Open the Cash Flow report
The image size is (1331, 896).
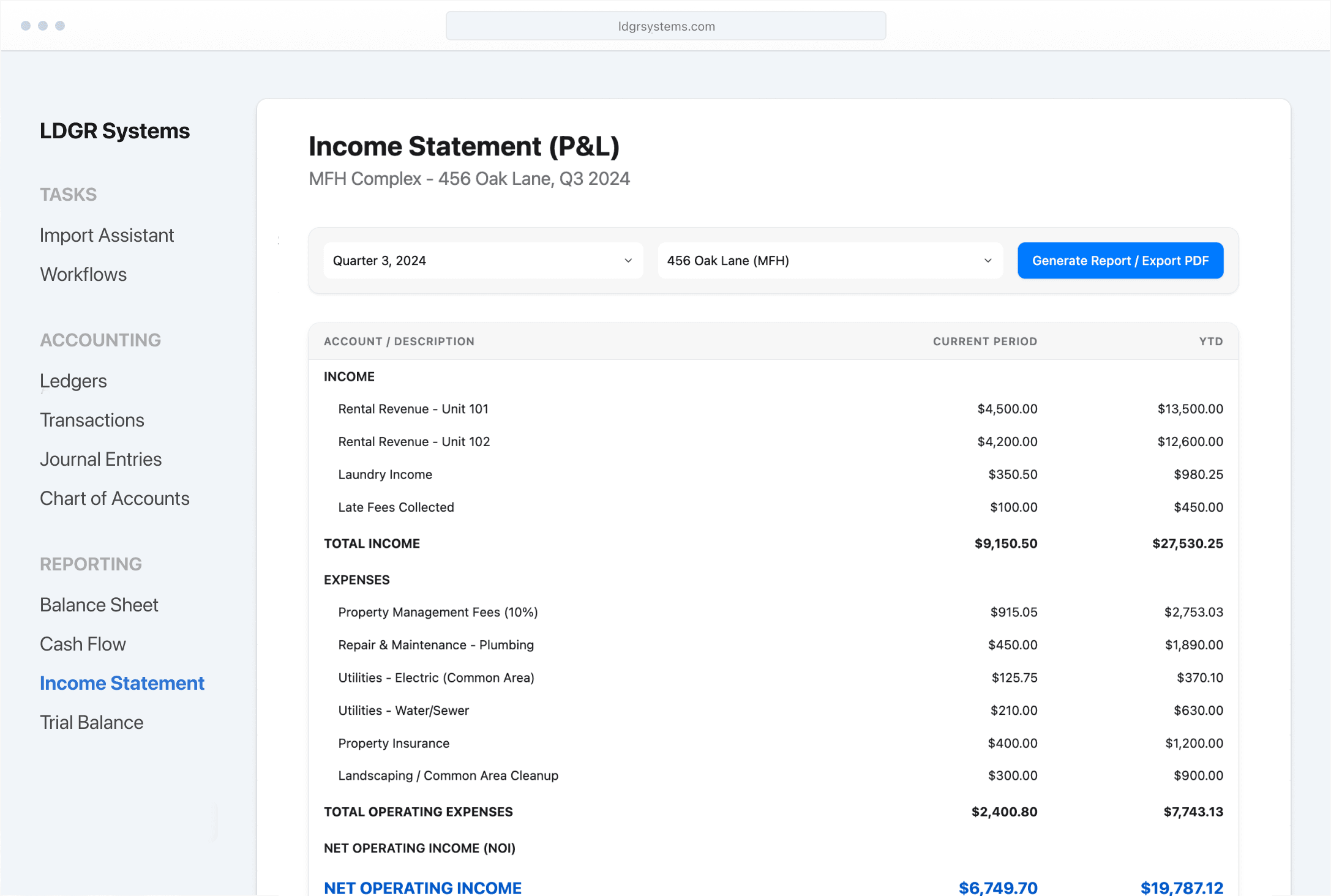click(x=83, y=644)
